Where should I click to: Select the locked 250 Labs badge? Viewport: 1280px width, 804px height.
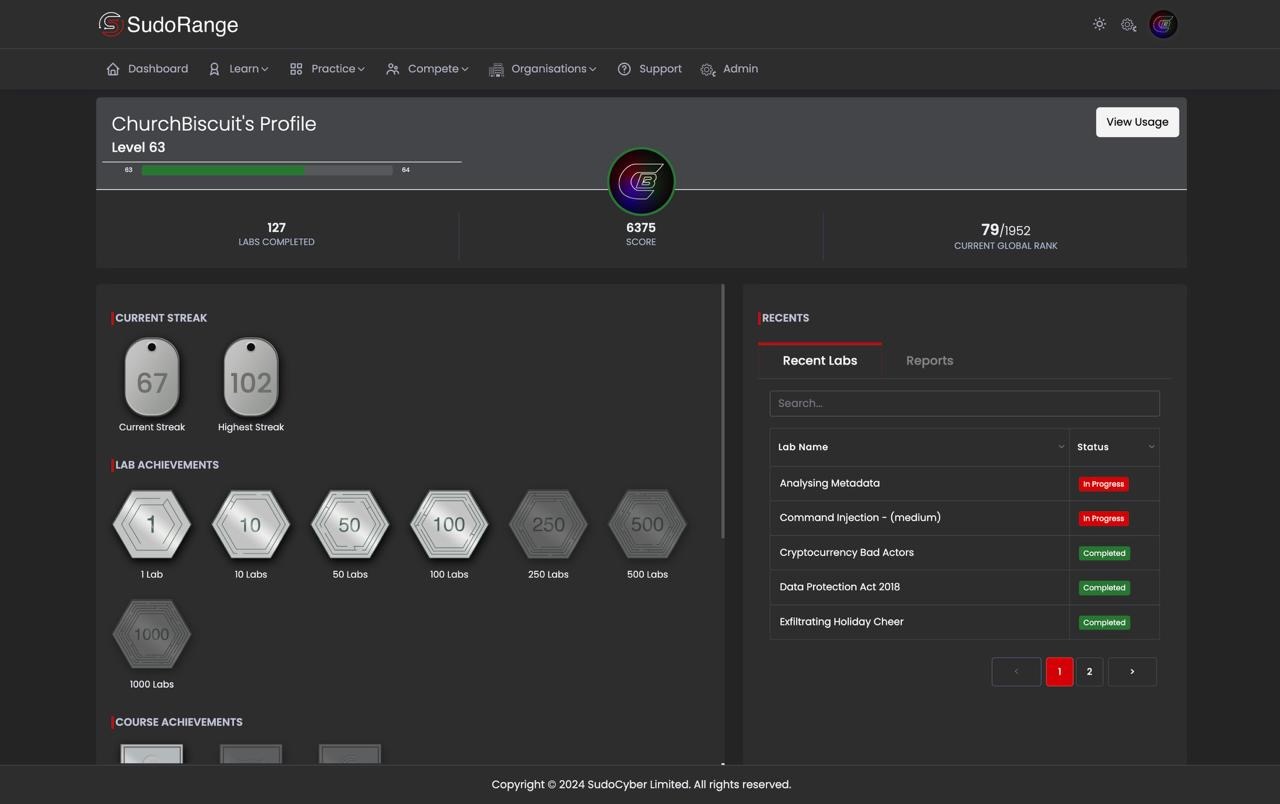[x=548, y=524]
